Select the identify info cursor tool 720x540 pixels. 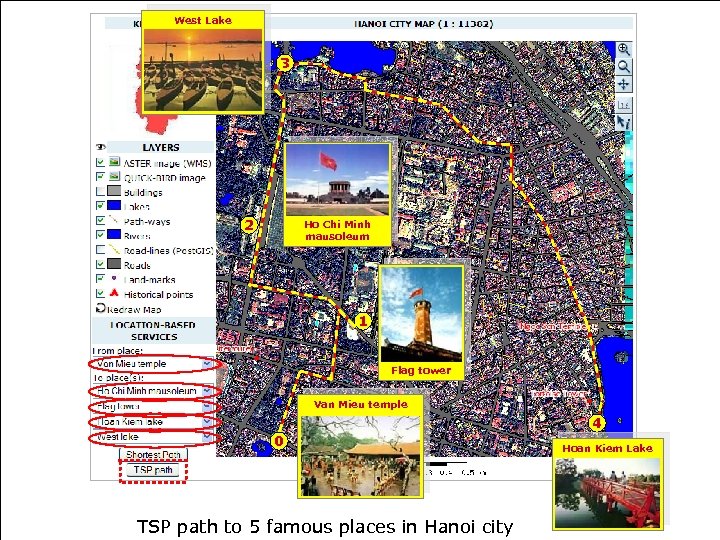point(623,123)
